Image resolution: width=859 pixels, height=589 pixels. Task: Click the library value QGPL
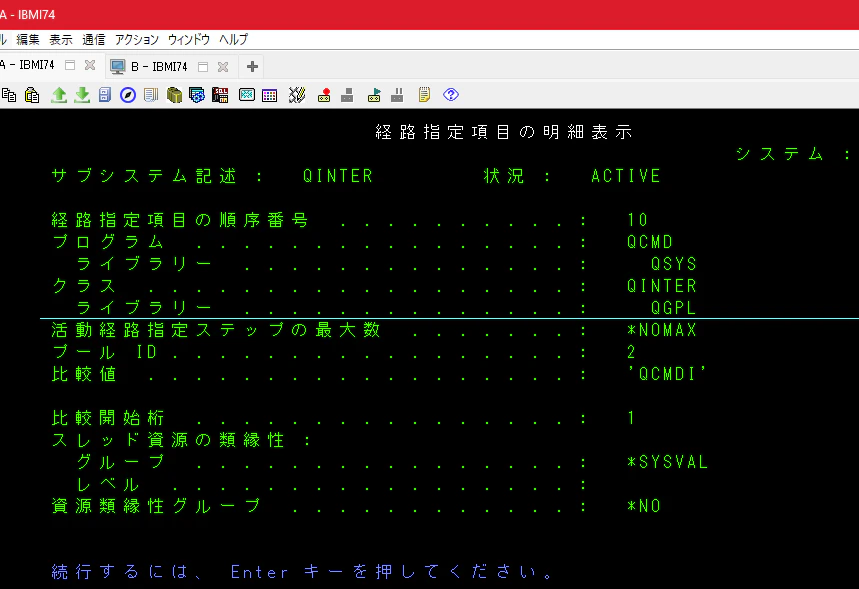tap(674, 307)
